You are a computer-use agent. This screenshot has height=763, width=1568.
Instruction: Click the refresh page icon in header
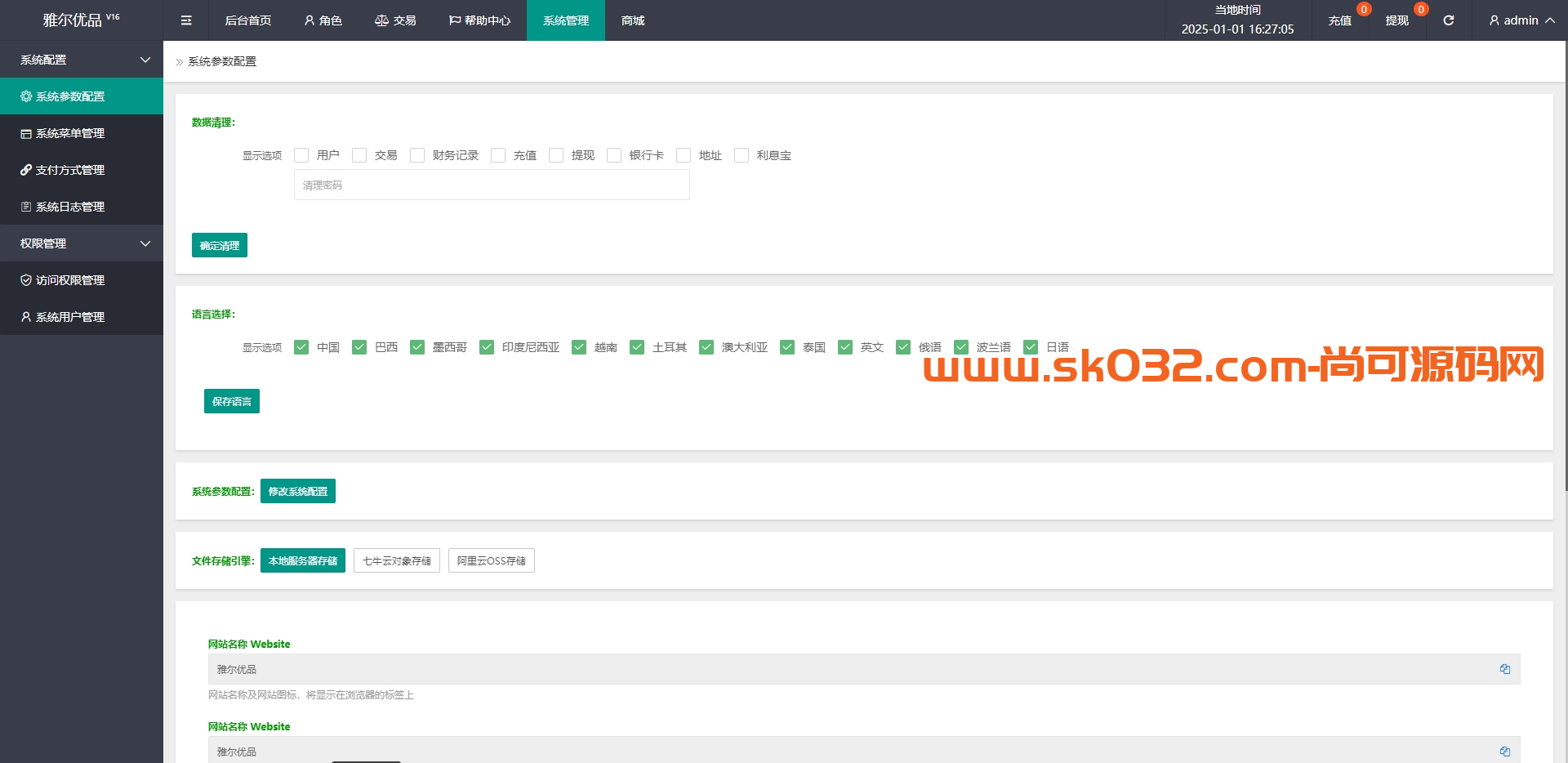(x=1448, y=20)
